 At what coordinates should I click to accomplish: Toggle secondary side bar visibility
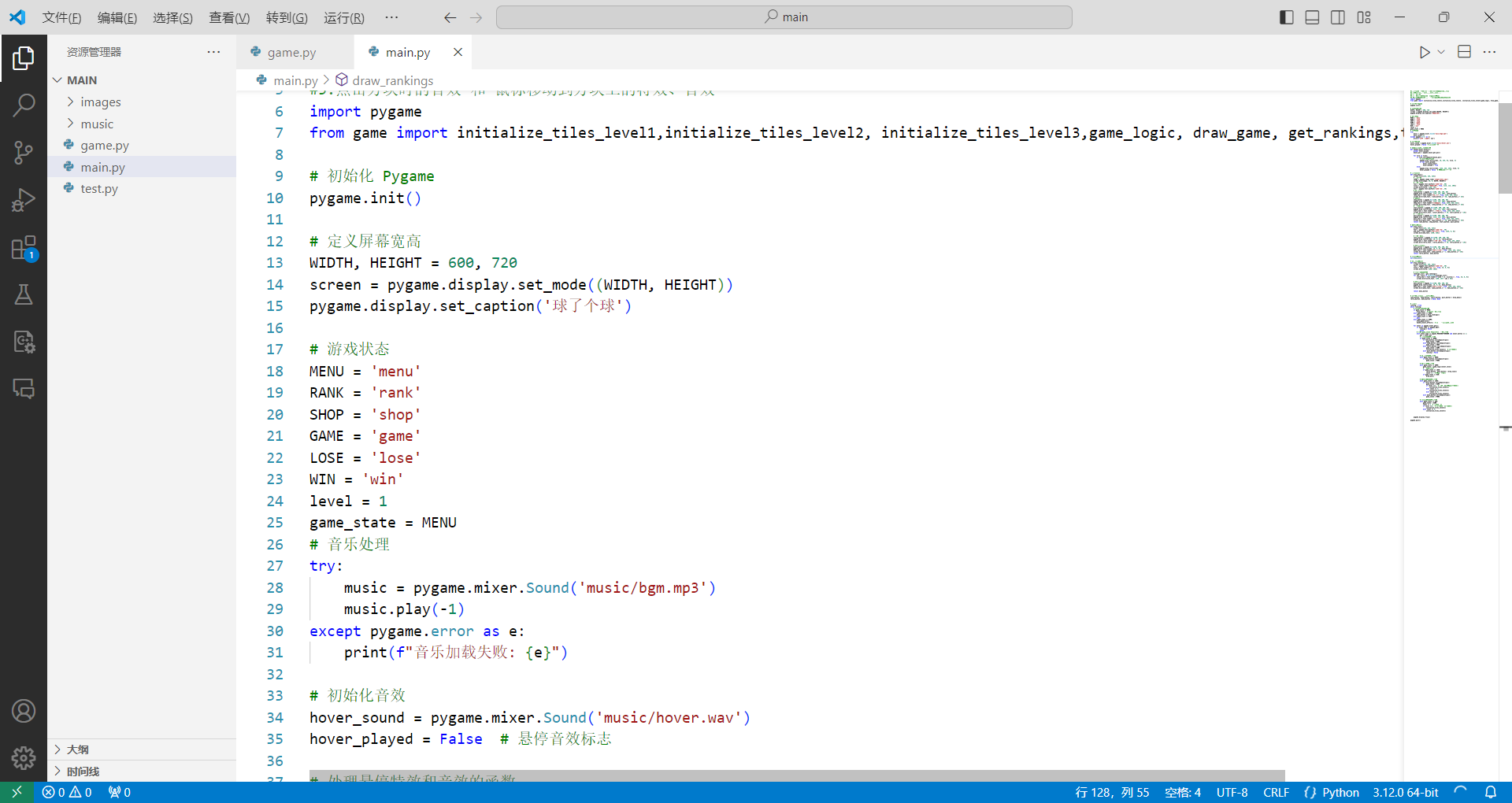[1338, 17]
